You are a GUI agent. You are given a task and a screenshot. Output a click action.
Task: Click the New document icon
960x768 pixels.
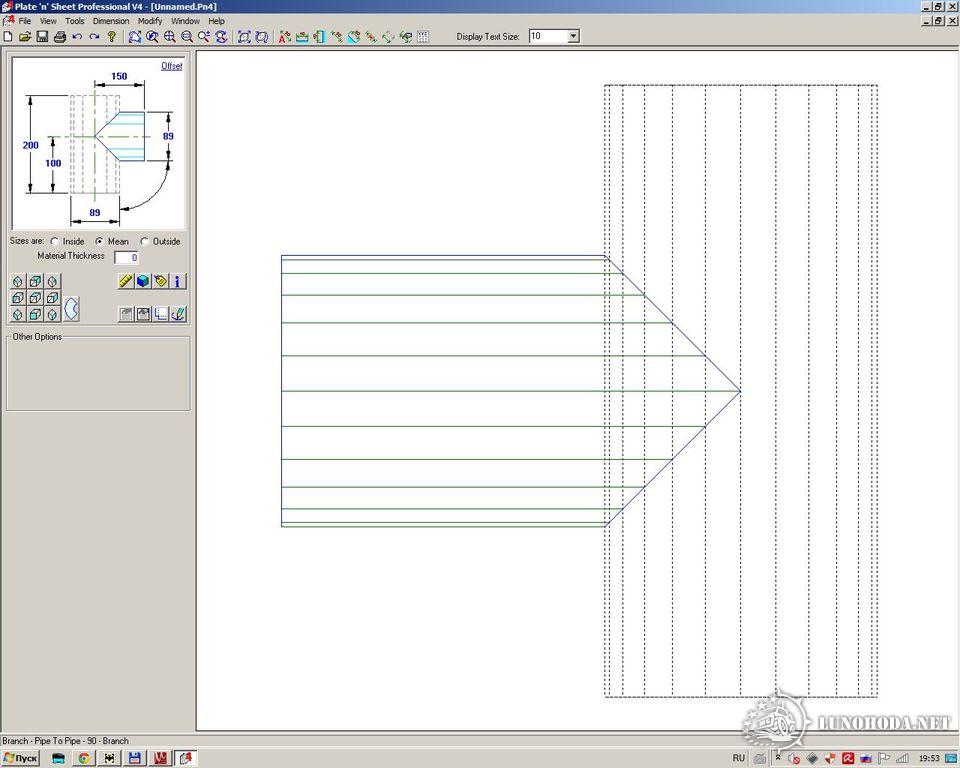pyautogui.click(x=8, y=37)
